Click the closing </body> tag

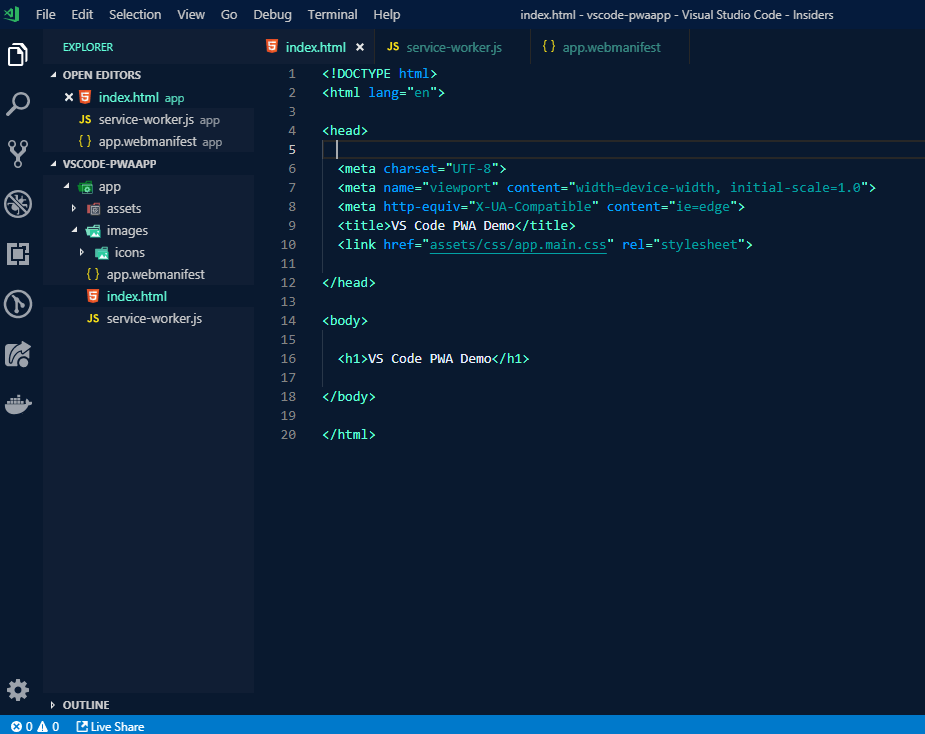349,397
